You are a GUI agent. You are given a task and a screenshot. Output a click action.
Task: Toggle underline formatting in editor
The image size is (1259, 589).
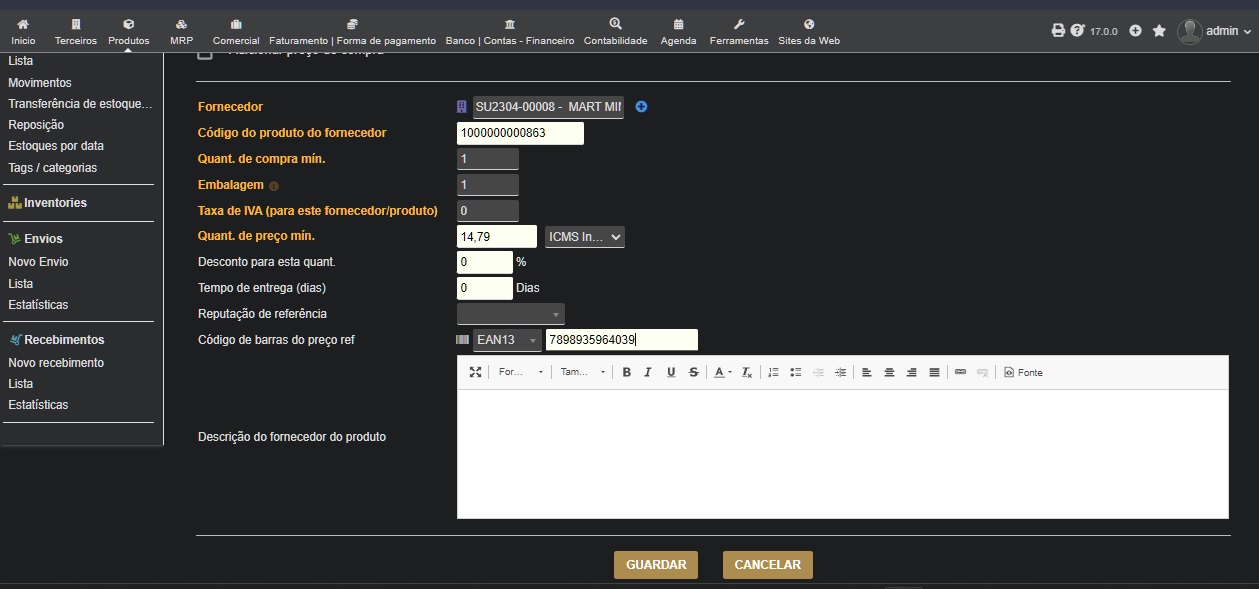pos(671,372)
